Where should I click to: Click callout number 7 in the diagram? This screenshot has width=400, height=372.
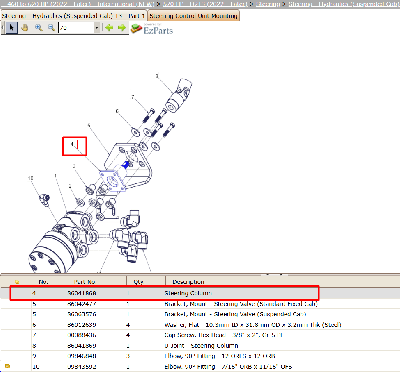133,97
